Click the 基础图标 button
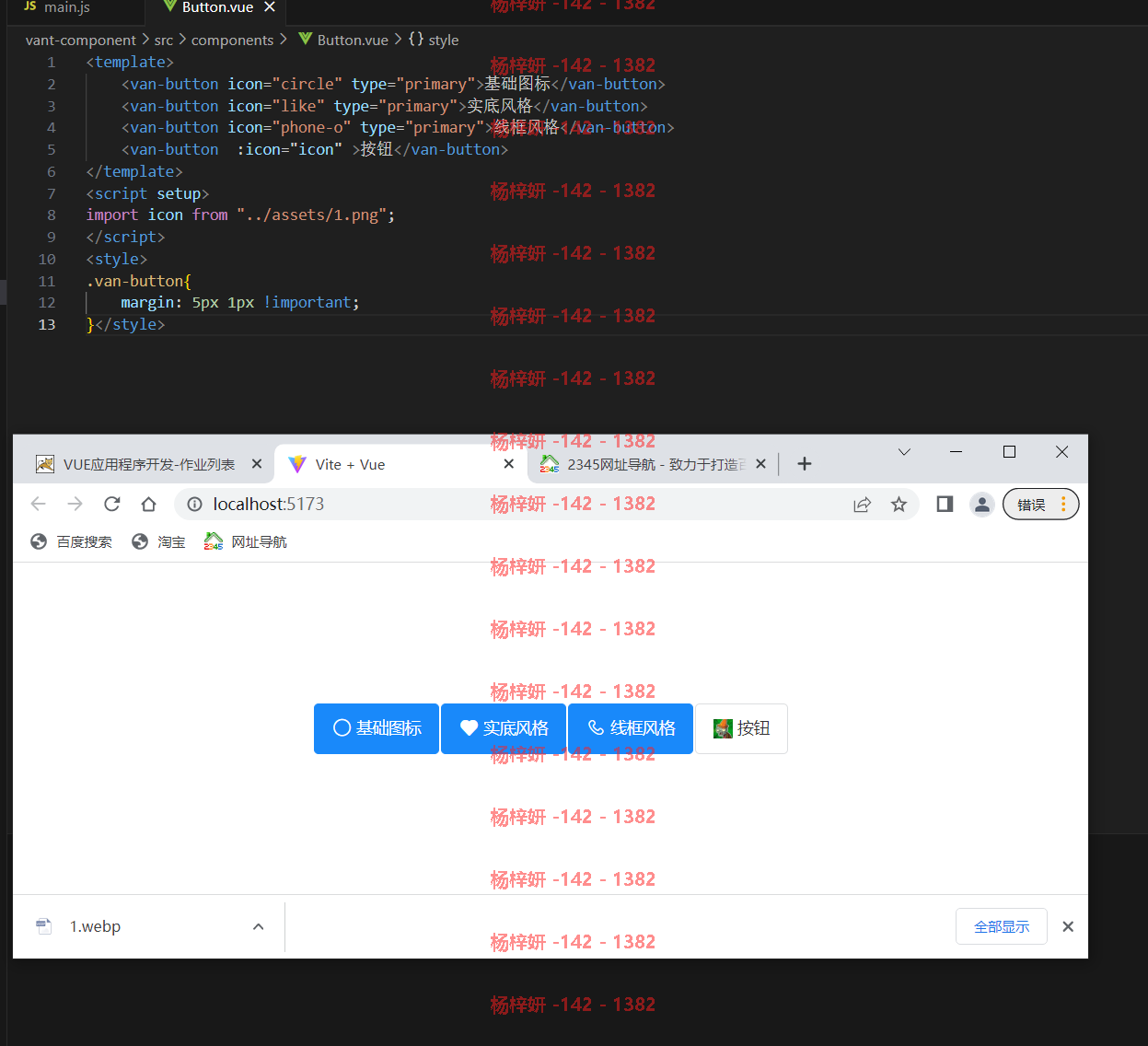This screenshot has width=1148, height=1046. [377, 728]
